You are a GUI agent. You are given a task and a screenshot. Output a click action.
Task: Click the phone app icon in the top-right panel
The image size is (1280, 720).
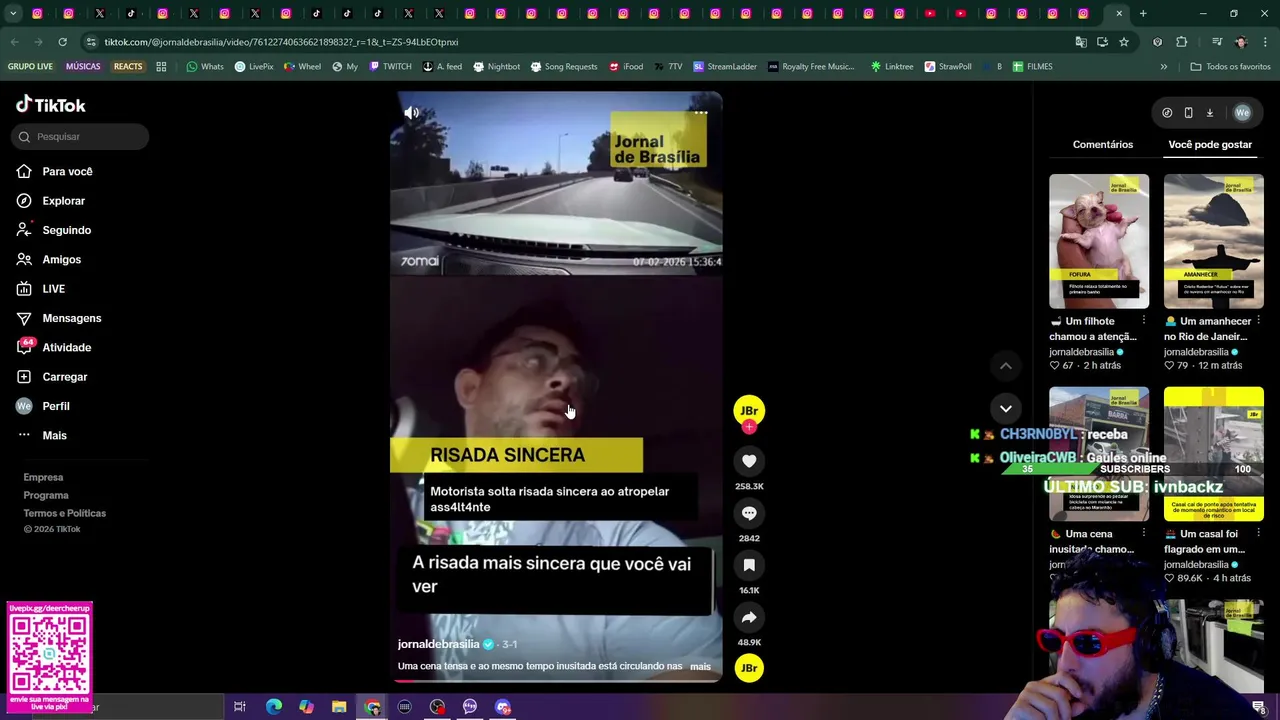point(1188,113)
